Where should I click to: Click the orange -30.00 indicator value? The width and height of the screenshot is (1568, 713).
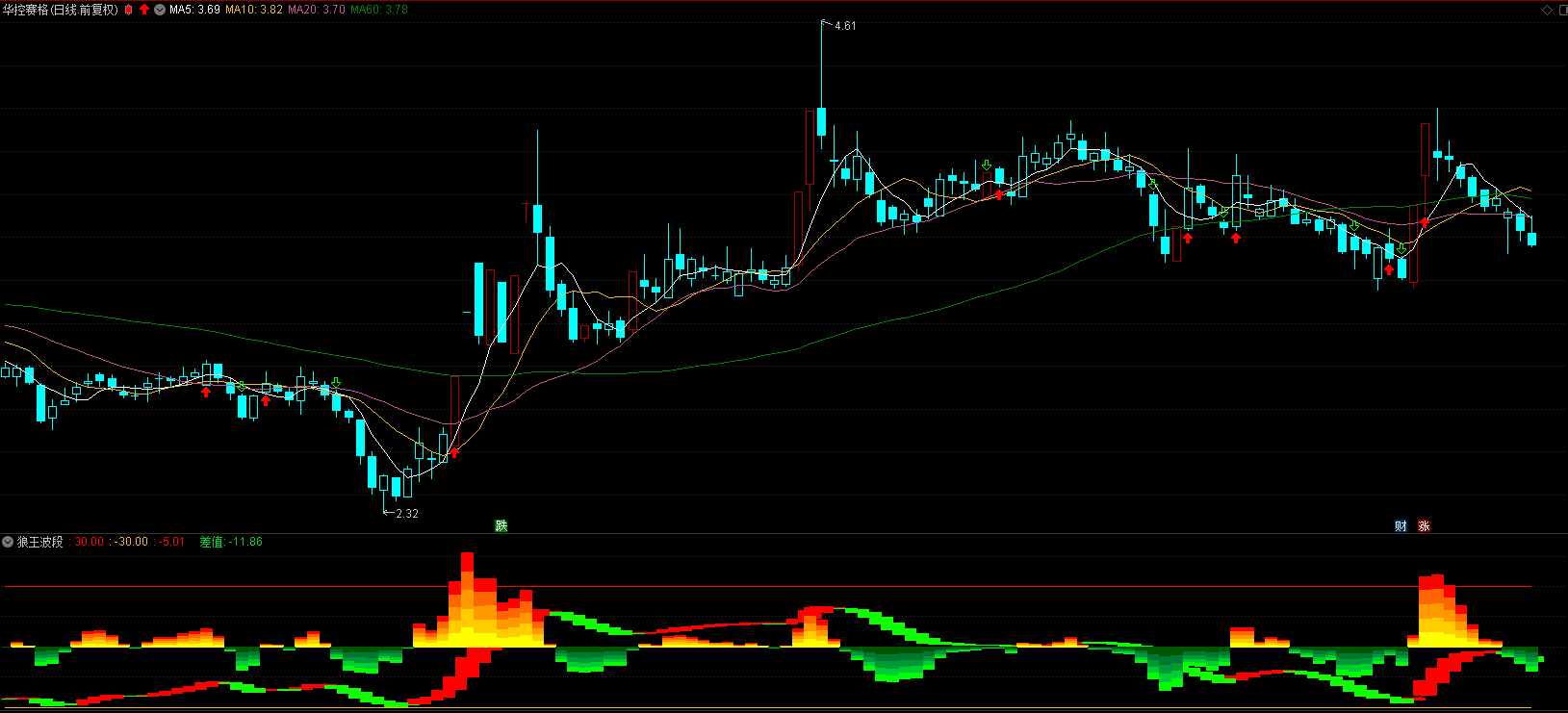(132, 542)
